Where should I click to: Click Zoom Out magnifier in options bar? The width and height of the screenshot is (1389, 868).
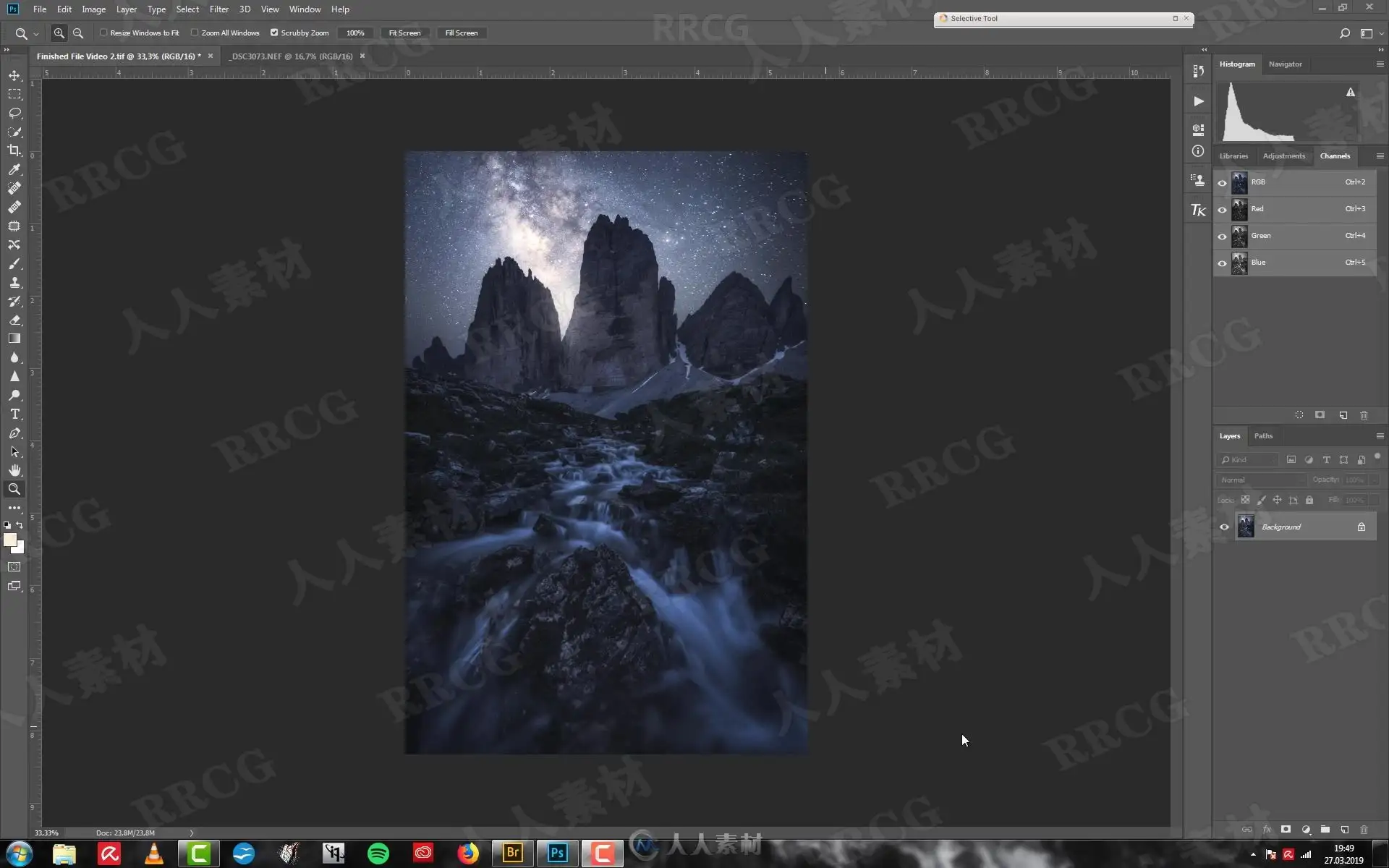78,33
